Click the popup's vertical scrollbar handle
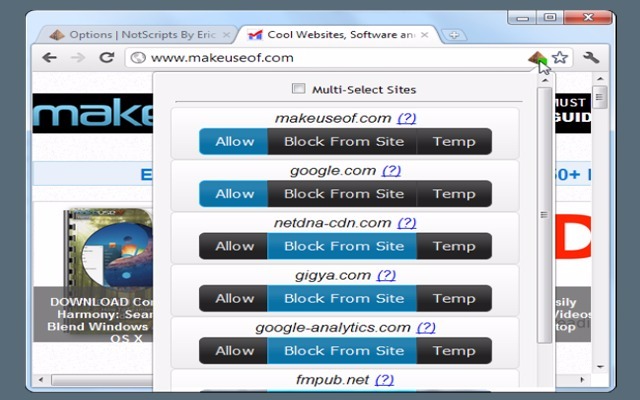The width and height of the screenshot is (640, 400). click(544, 213)
